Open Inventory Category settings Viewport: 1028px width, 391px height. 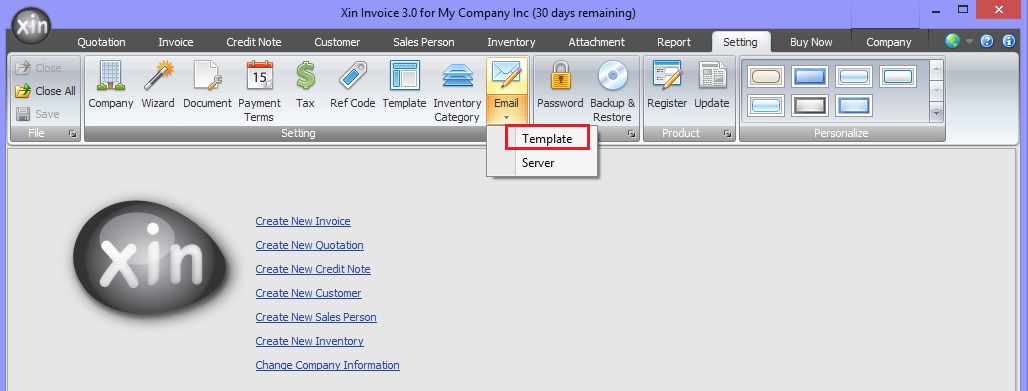coord(457,91)
